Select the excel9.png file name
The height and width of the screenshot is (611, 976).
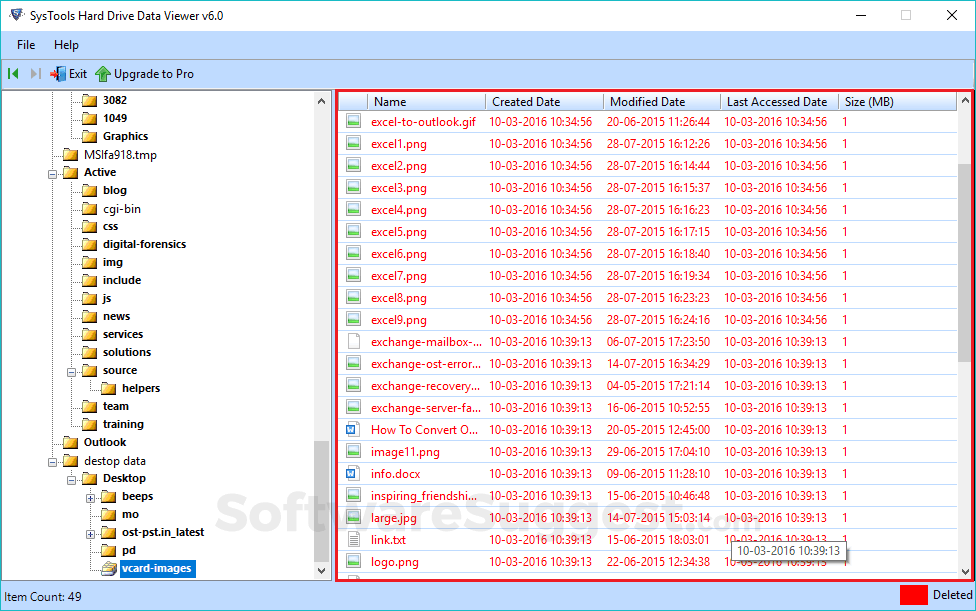399,320
